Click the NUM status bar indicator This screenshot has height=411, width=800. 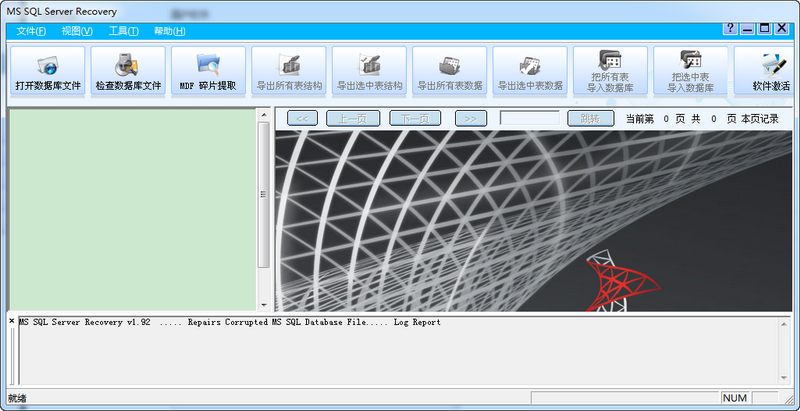(x=735, y=398)
